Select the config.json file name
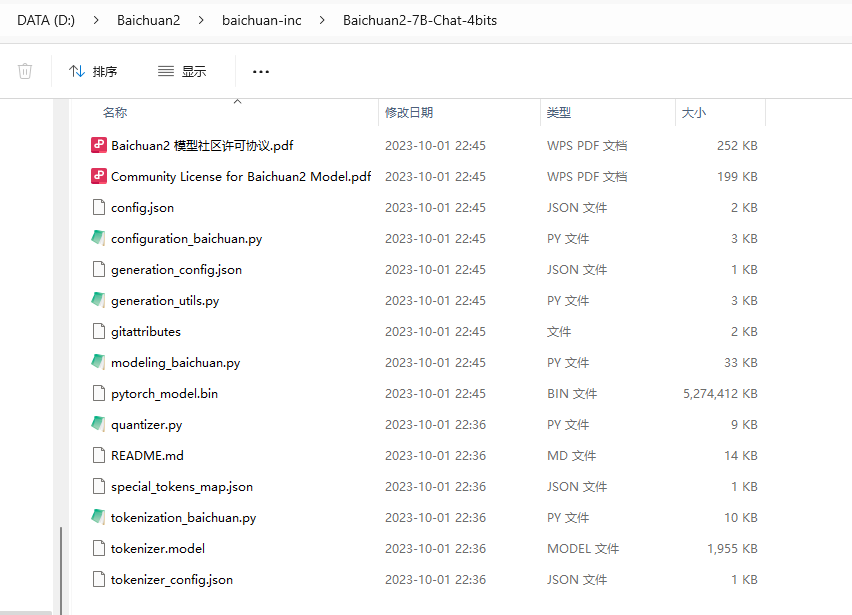 pyautogui.click(x=142, y=208)
